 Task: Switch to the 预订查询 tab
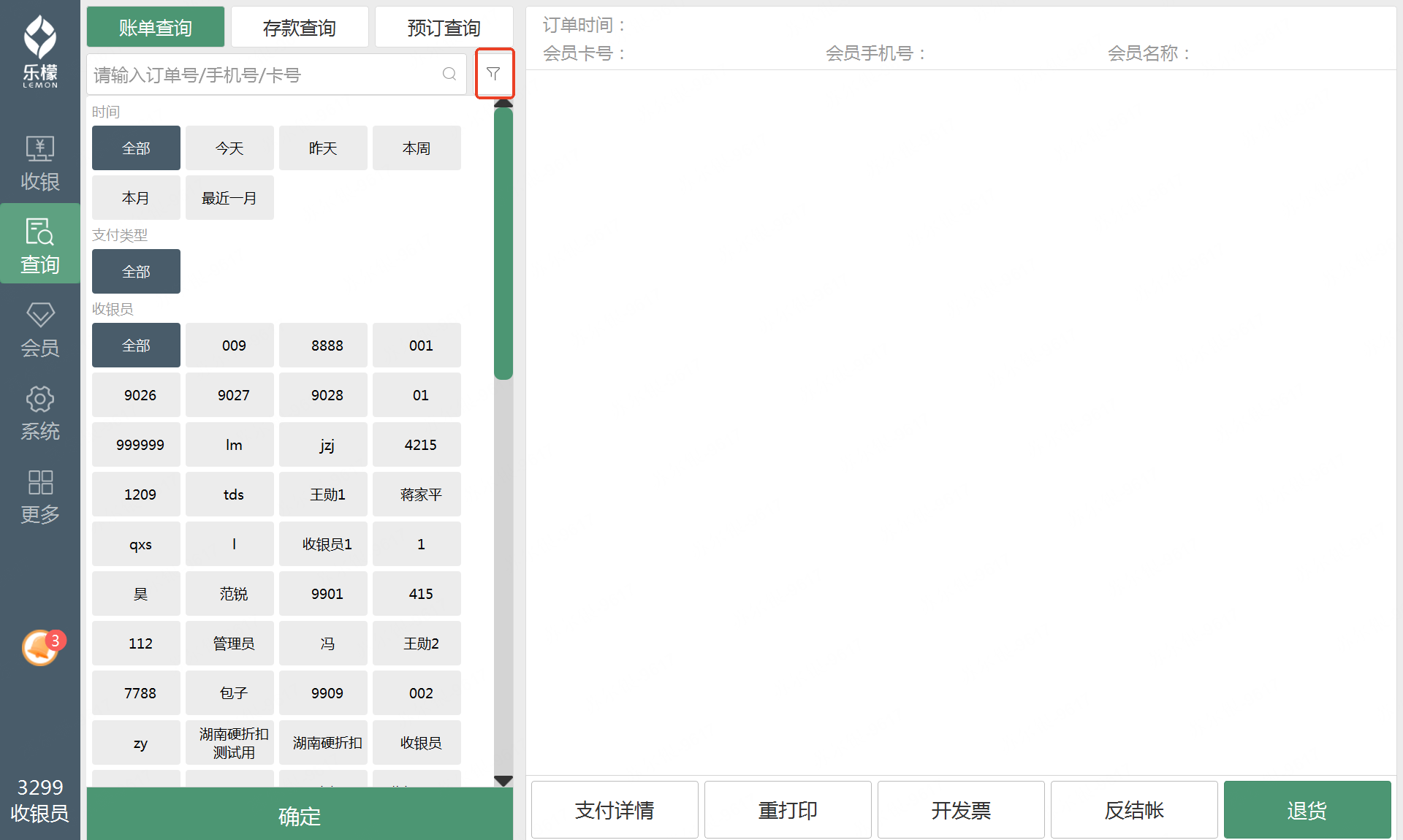tap(444, 28)
